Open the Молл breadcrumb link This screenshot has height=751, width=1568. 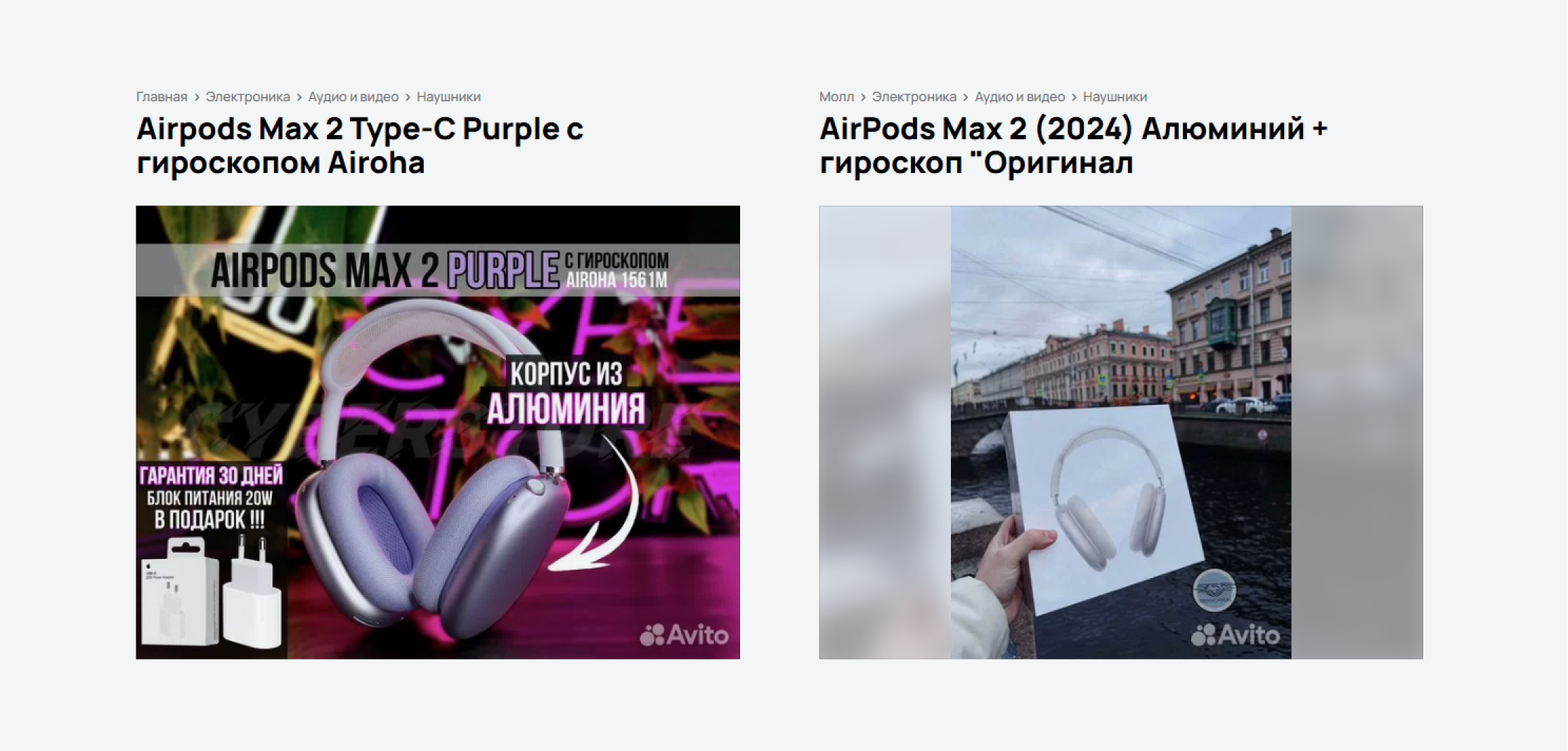click(x=836, y=96)
